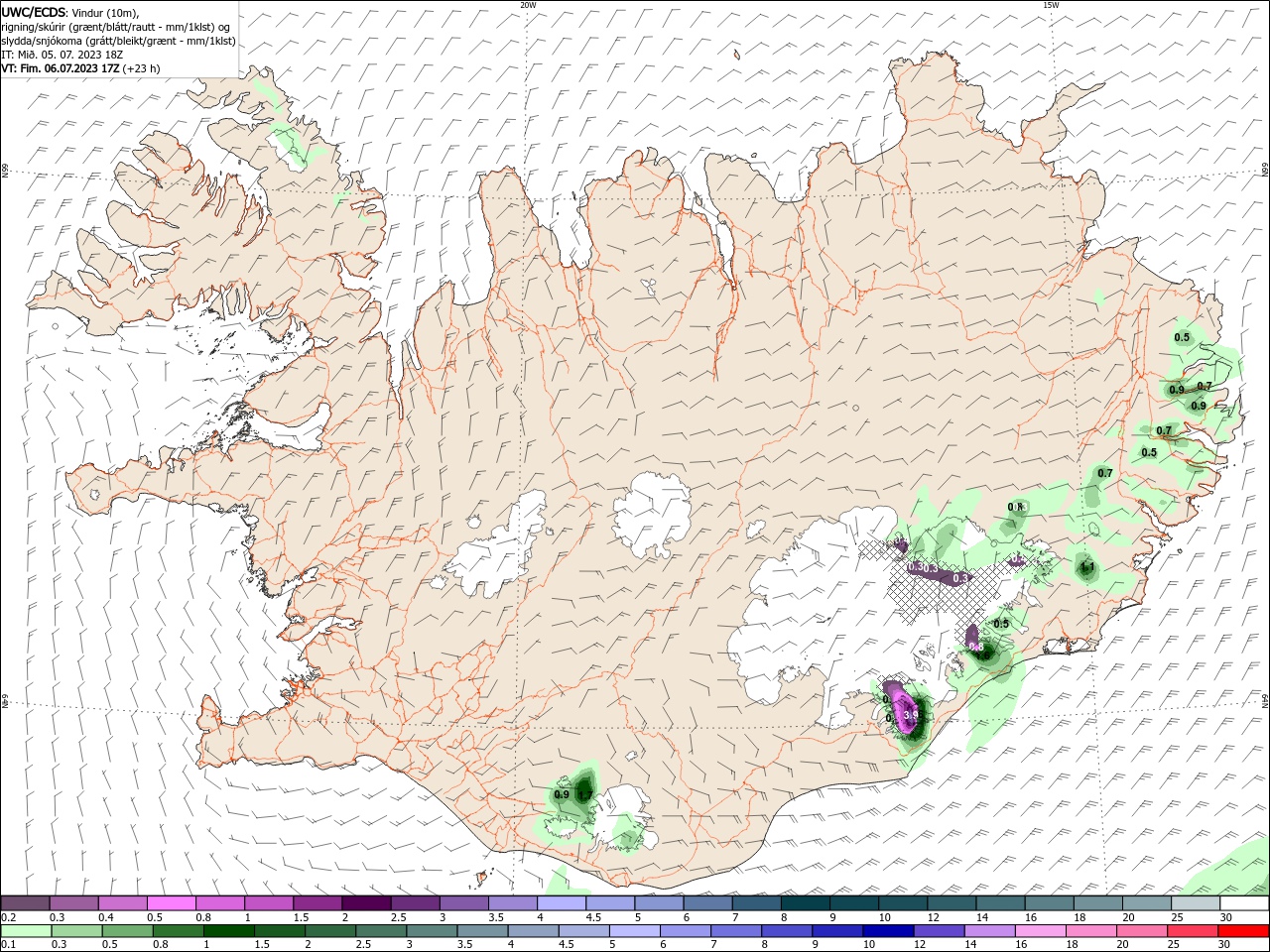Click the 'IT: Mið. 05. 07. 2023 18Z' line
Image resolution: width=1270 pixels, height=952 pixels.
(x=61, y=55)
